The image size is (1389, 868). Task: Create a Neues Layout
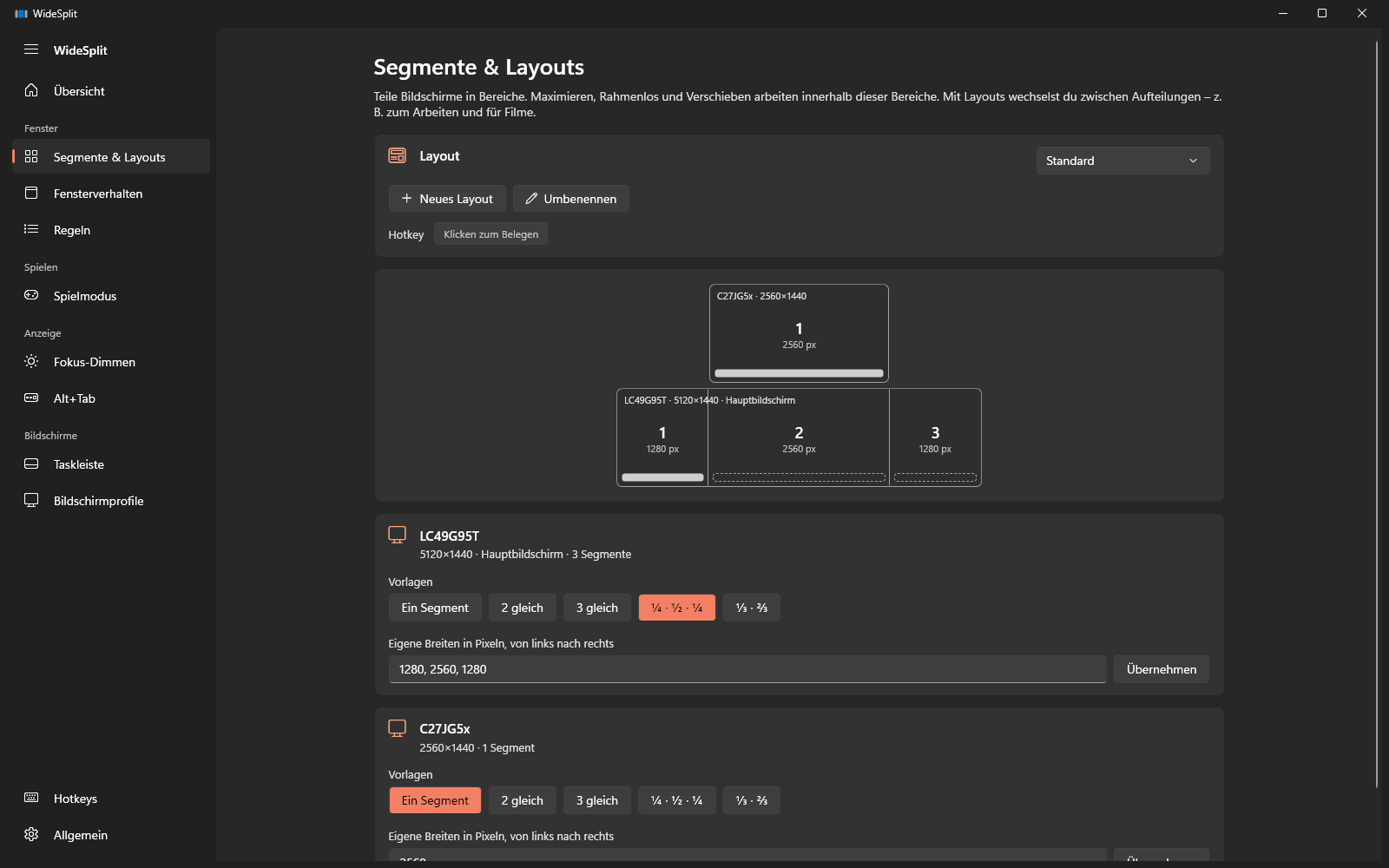click(447, 199)
